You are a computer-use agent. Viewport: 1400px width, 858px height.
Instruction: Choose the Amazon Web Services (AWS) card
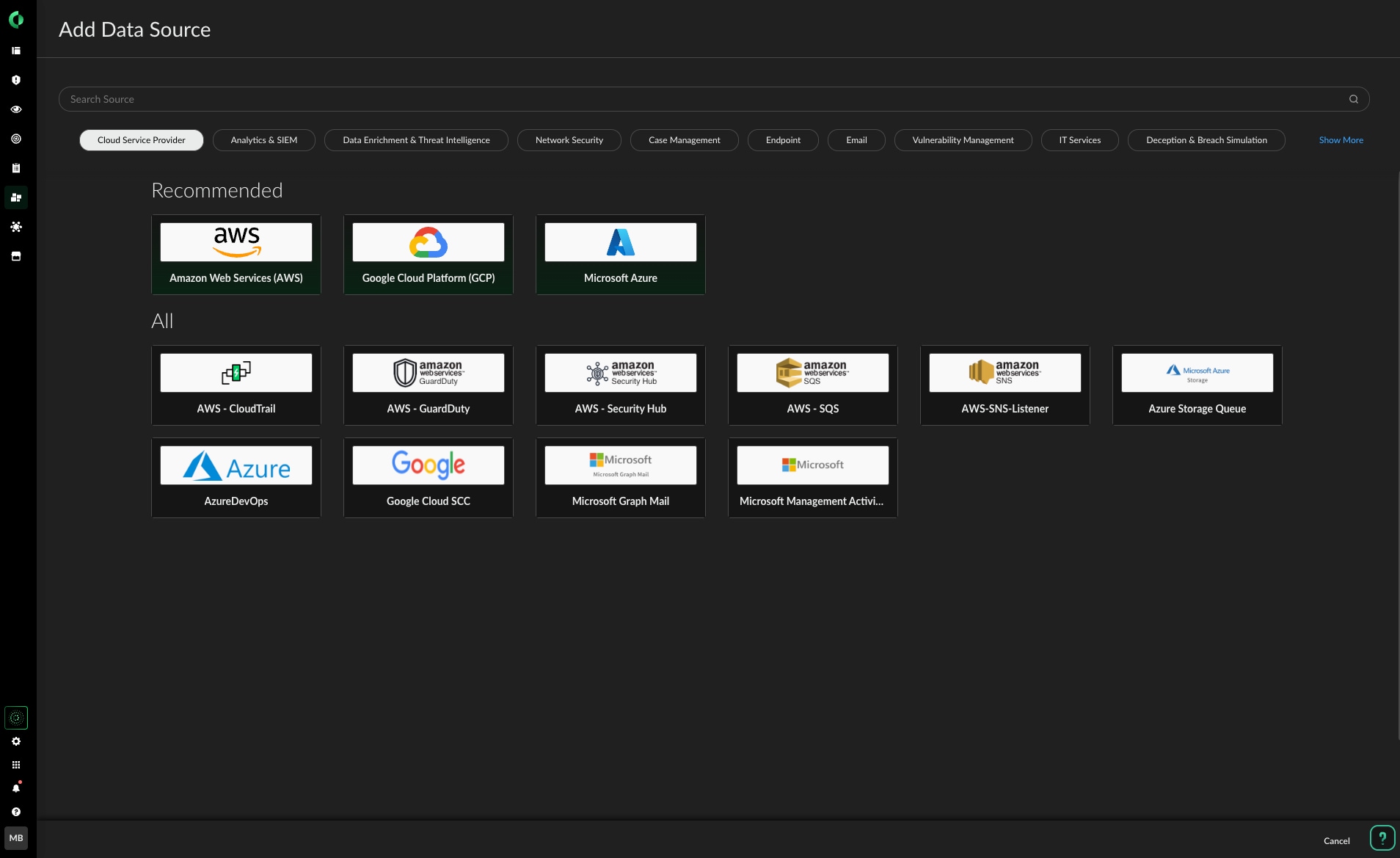pos(236,255)
